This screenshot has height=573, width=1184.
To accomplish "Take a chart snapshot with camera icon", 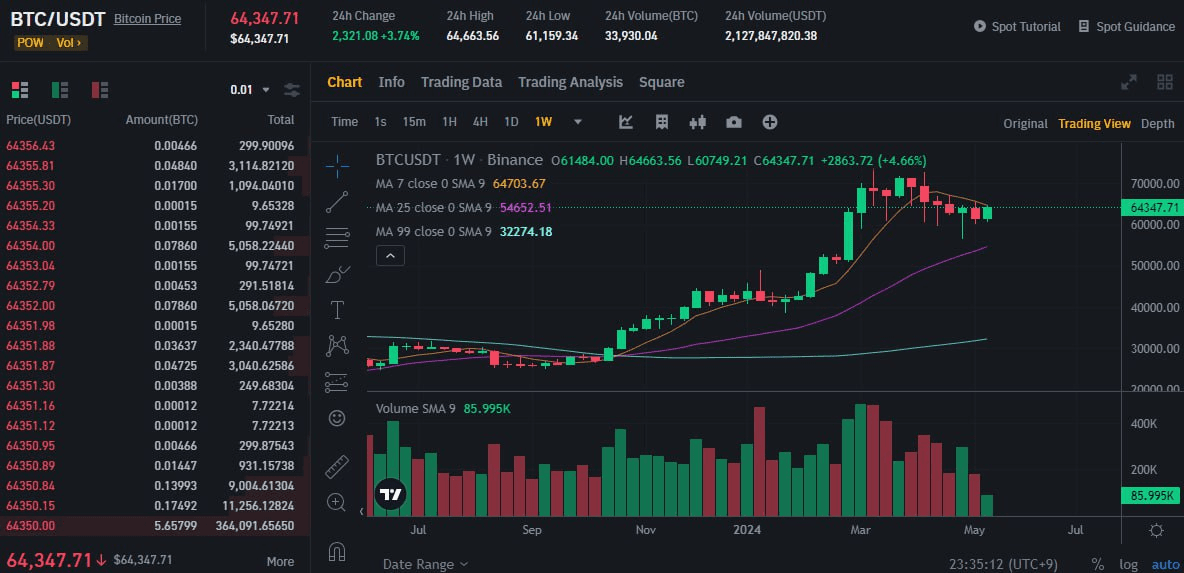I will (734, 122).
